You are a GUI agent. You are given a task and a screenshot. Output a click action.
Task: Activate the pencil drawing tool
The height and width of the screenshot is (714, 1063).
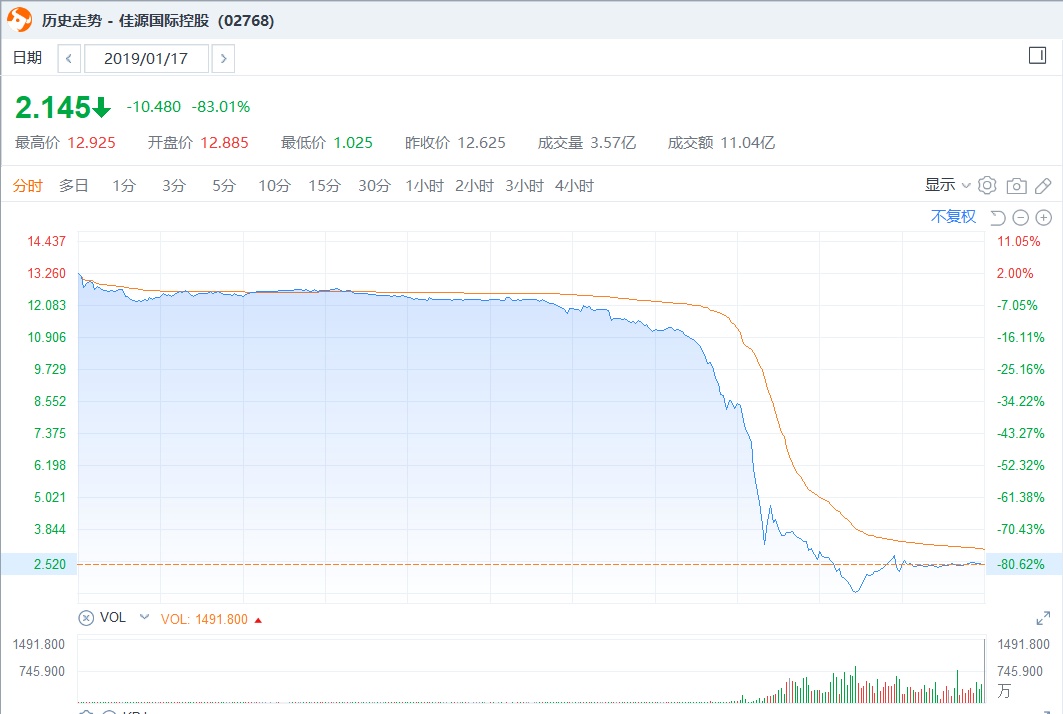[1043, 185]
